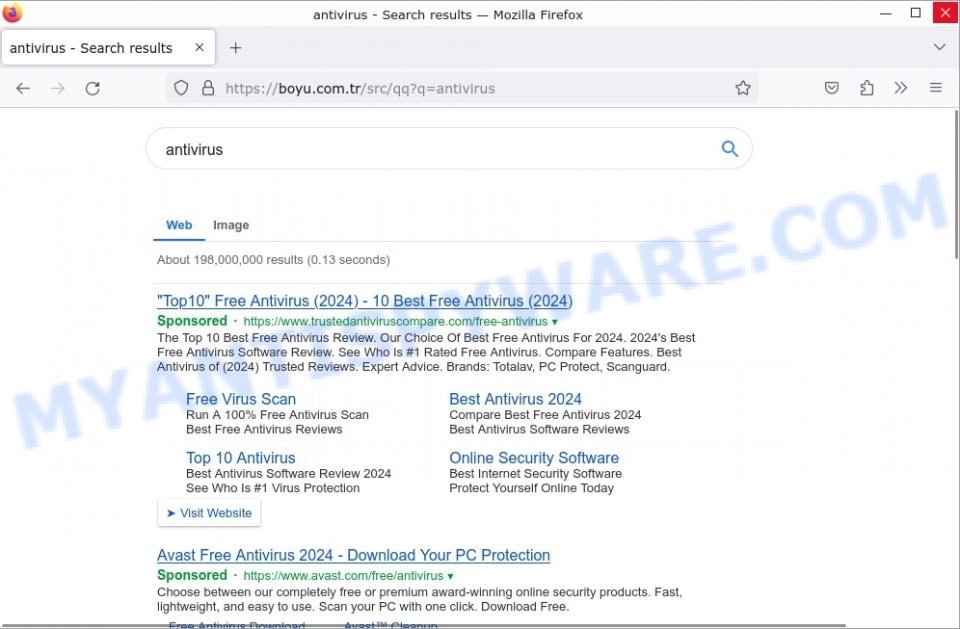
Task: Open Online Security Software sitelink
Action: 534,458
